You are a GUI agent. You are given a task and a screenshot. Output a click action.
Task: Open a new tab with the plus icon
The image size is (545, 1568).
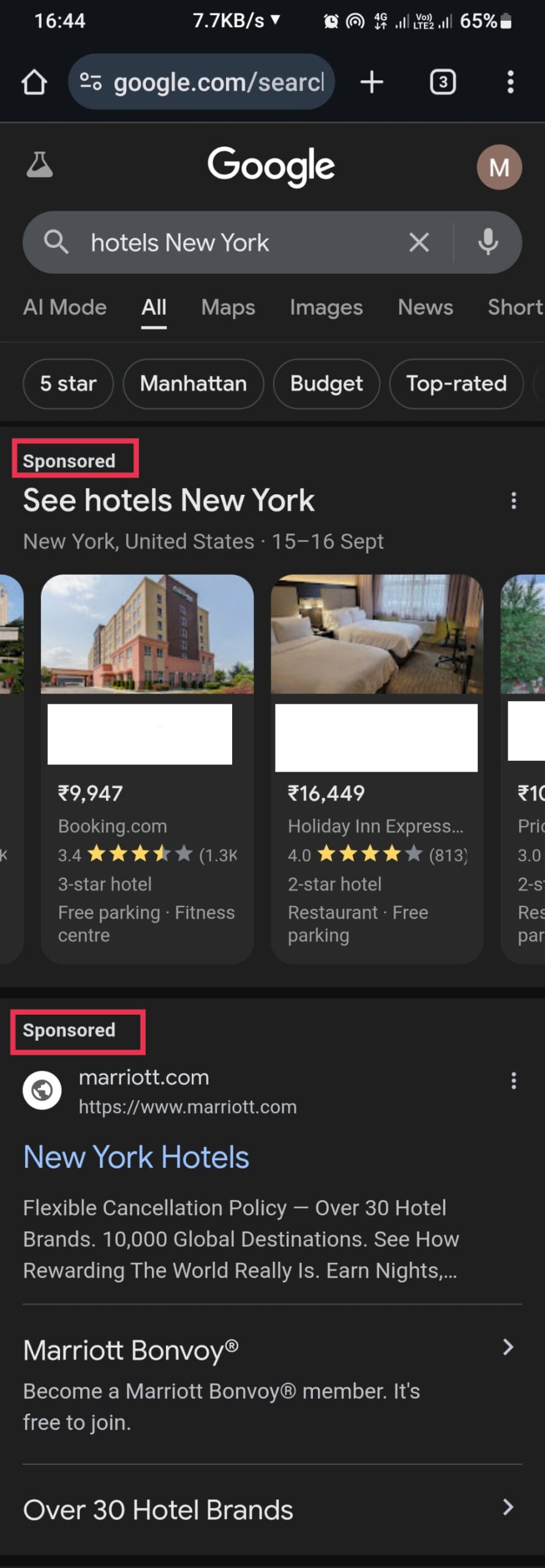372,82
